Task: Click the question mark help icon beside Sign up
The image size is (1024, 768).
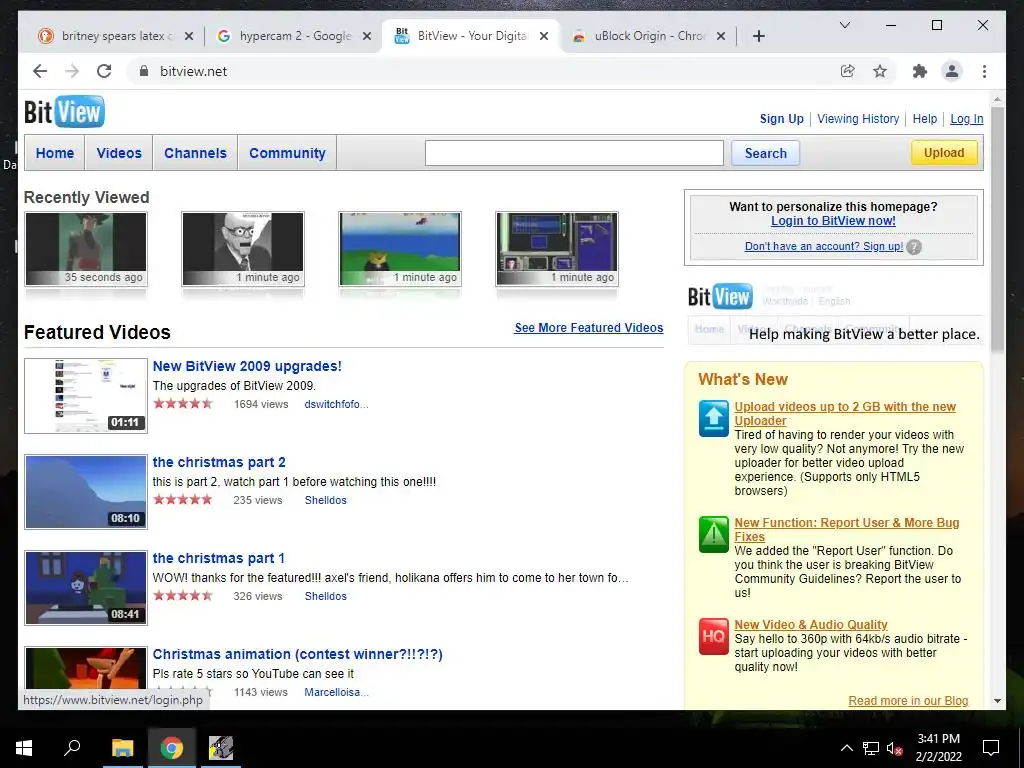Action: point(914,247)
